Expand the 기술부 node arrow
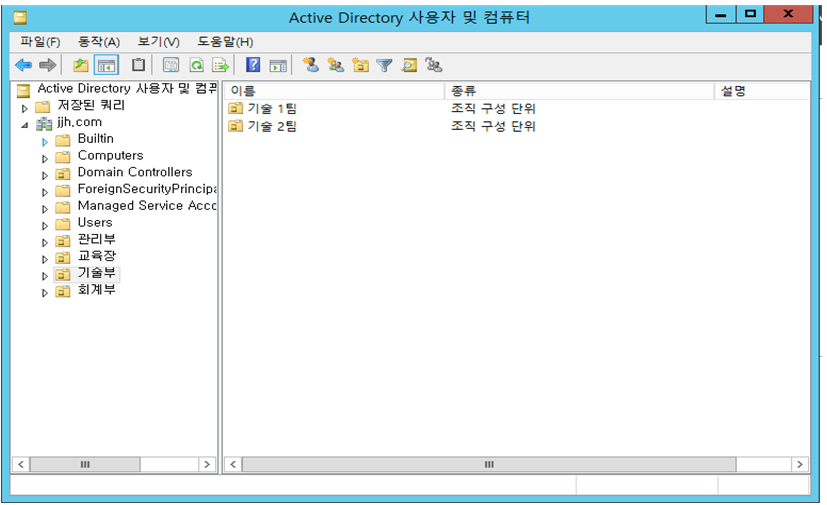The width and height of the screenshot is (827, 505). (45, 275)
